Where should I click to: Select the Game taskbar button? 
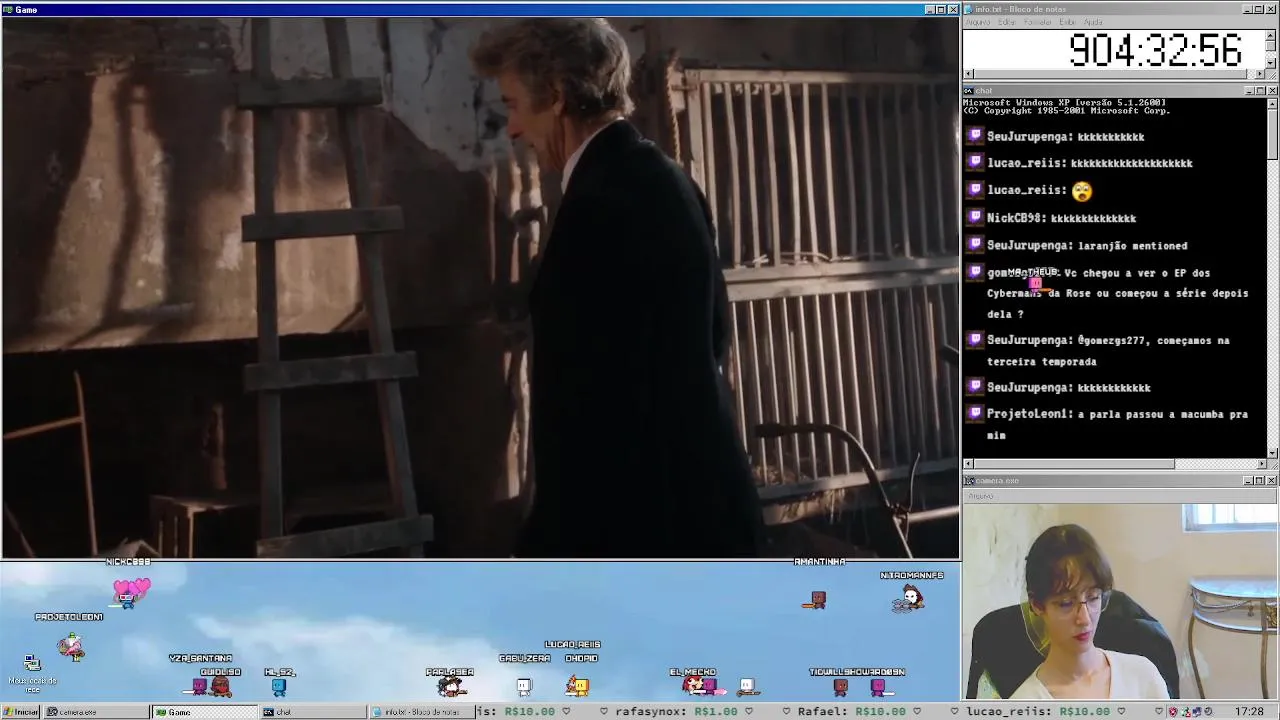coord(204,712)
